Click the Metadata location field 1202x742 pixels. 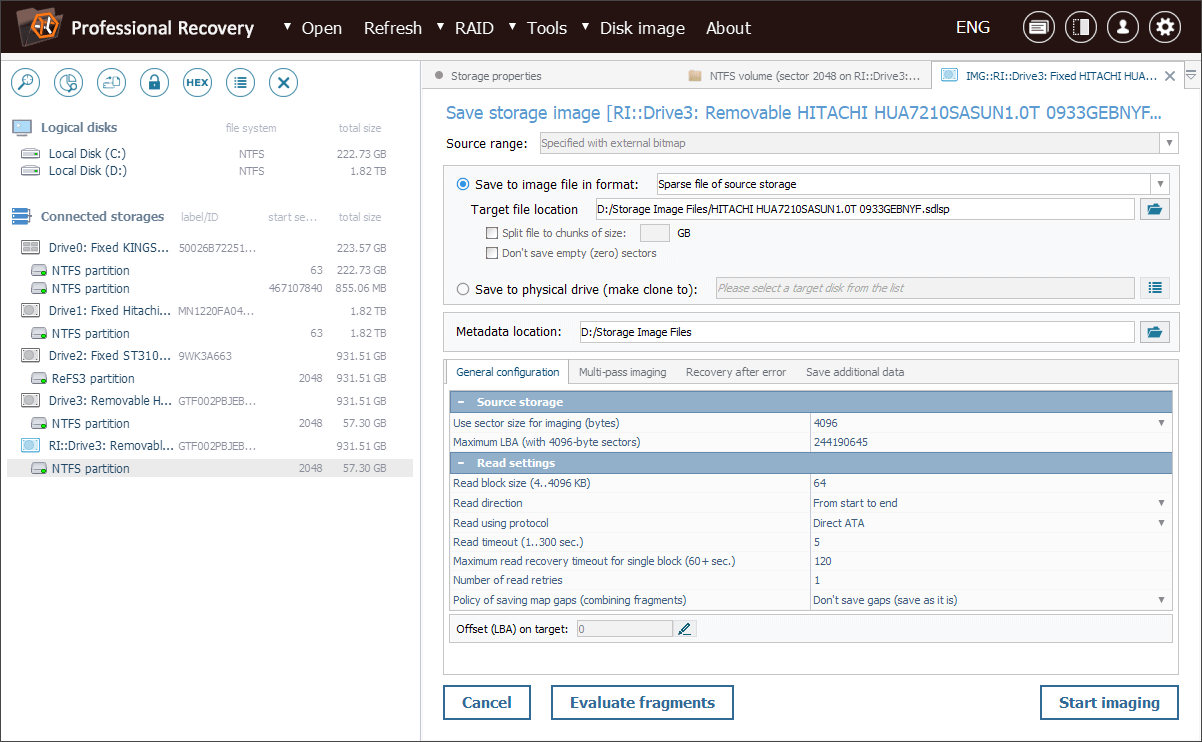point(857,332)
